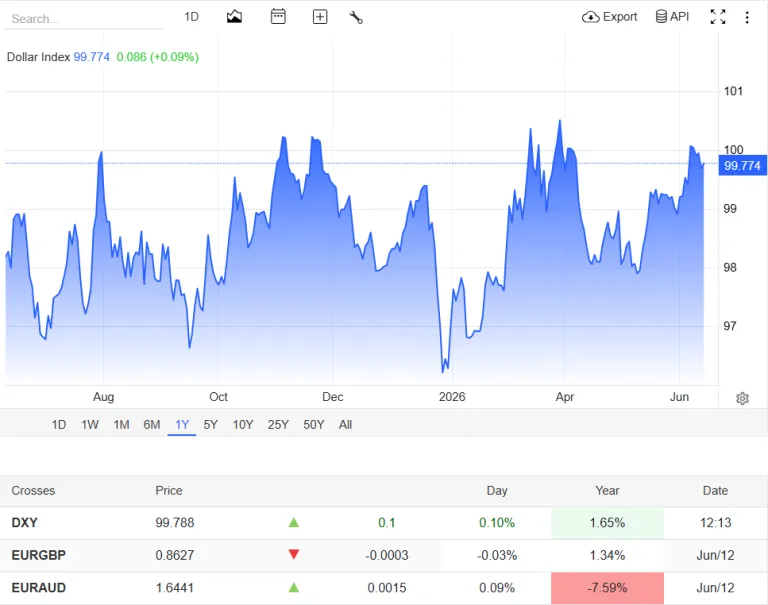The width and height of the screenshot is (768, 605).
Task: Click the EURGBP red down arrow
Action: click(294, 555)
